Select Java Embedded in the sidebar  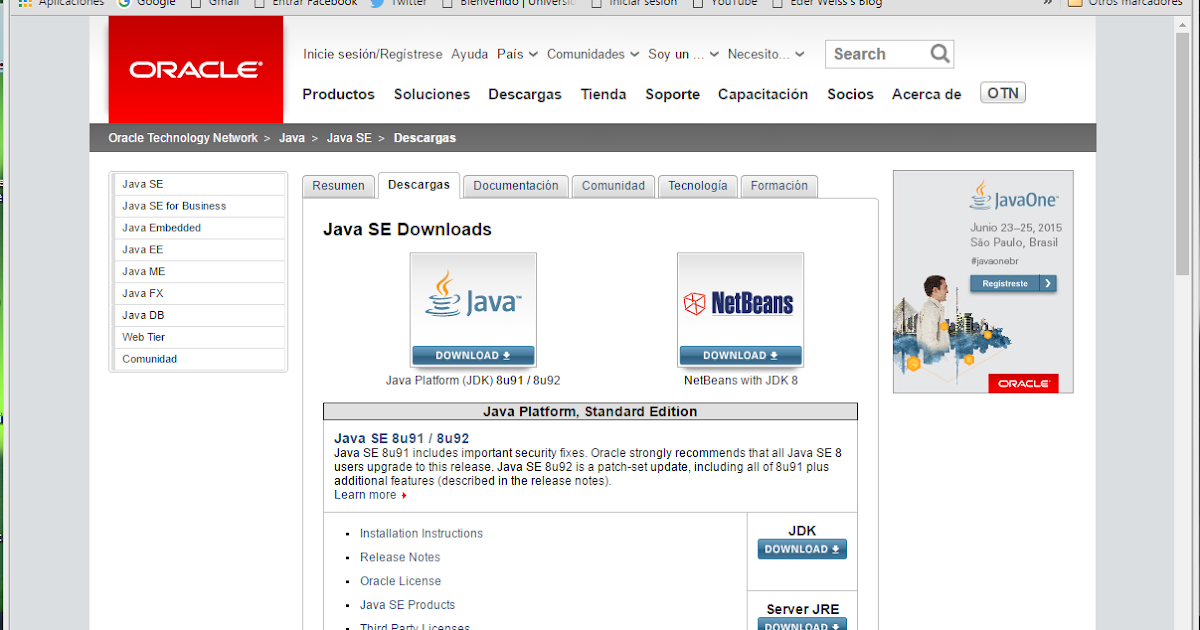(x=200, y=228)
